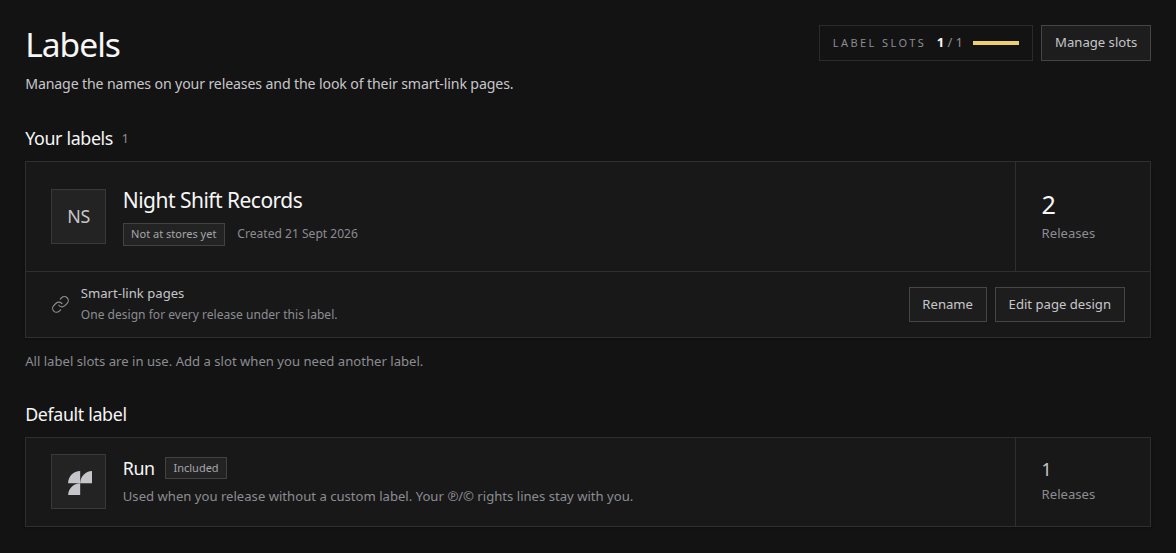Viewport: 1176px width, 553px height.
Task: Click the Included badge beside Run
Action: [x=196, y=468]
